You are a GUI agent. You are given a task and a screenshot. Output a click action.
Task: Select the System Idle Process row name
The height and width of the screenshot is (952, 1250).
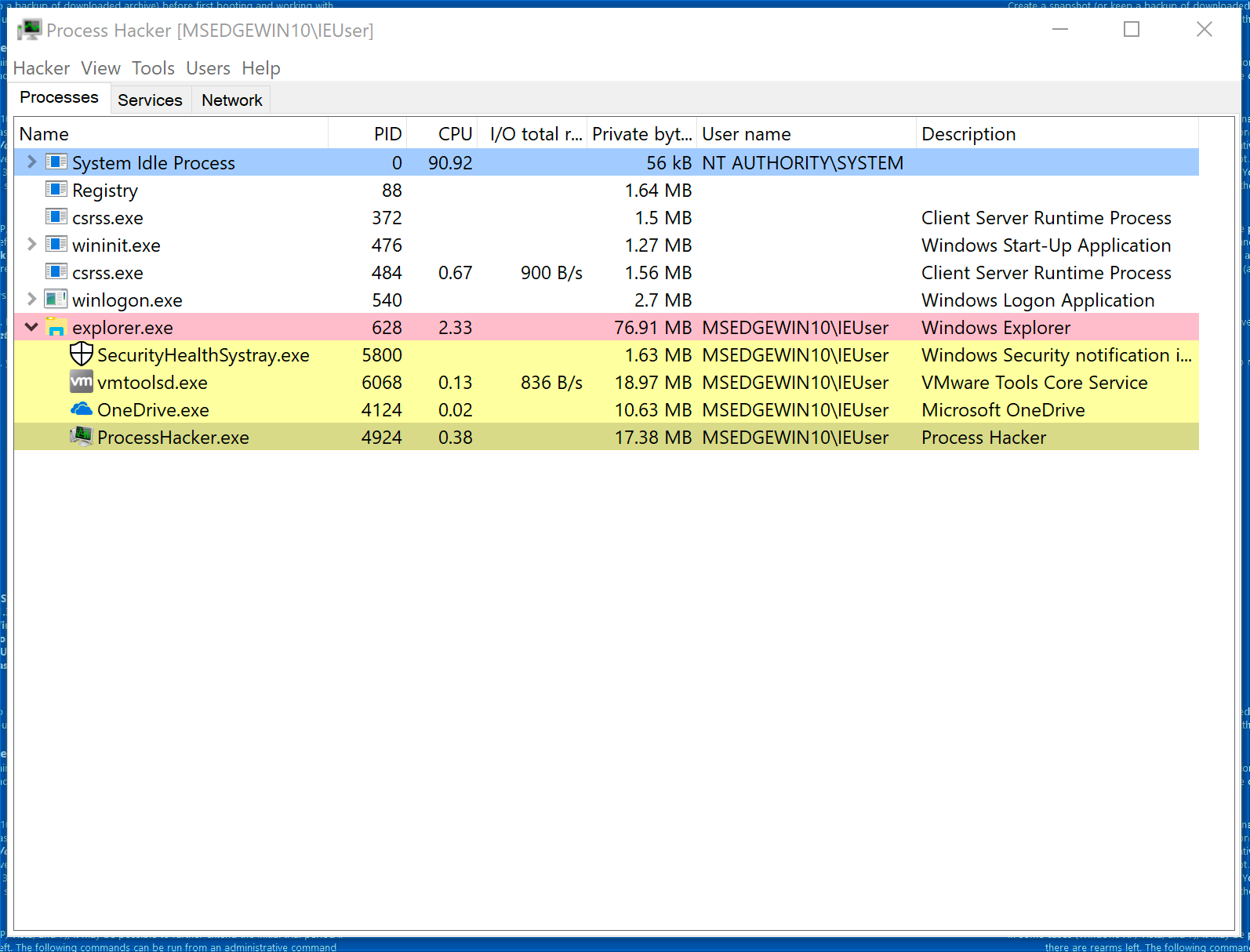click(154, 163)
